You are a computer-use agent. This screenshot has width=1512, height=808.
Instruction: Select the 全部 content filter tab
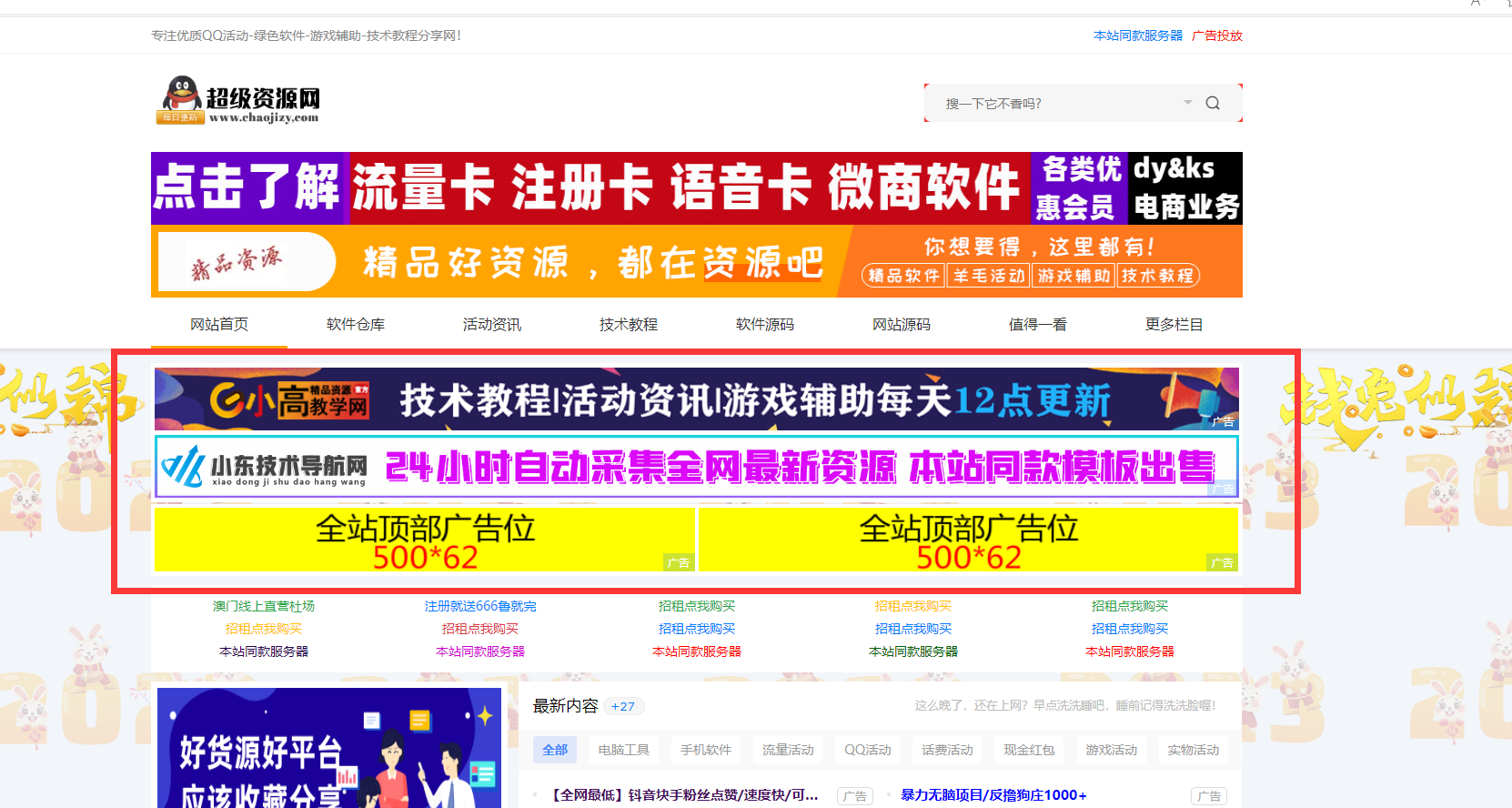[555, 750]
